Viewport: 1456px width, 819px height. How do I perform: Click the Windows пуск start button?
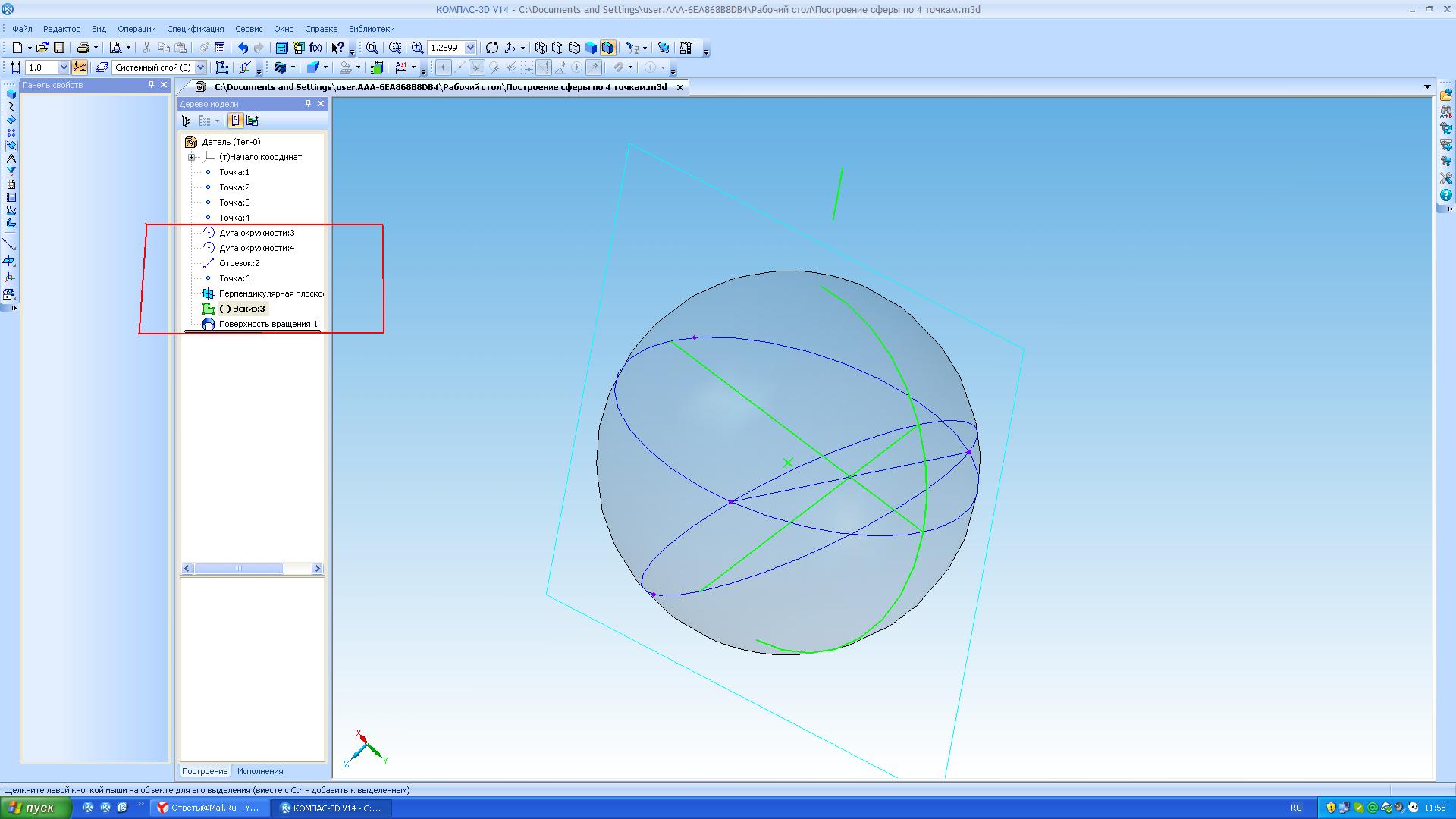36,808
